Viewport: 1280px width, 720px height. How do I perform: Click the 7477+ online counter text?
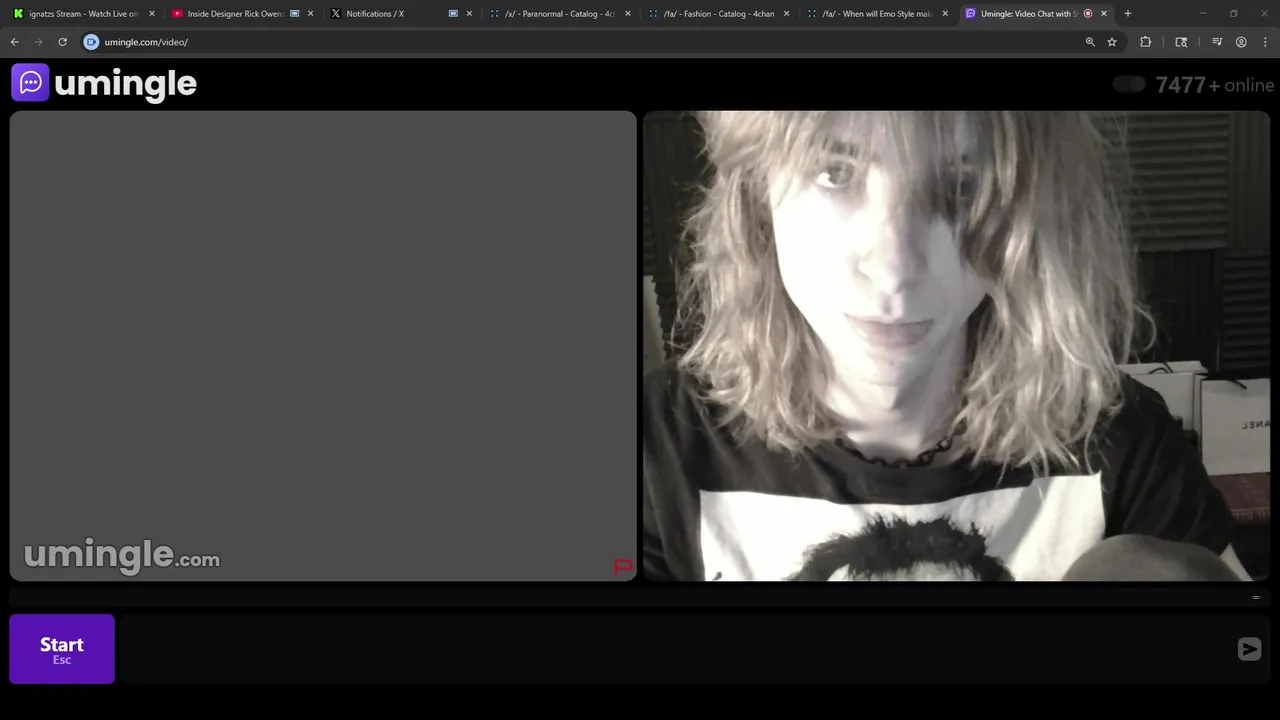(x=1215, y=85)
